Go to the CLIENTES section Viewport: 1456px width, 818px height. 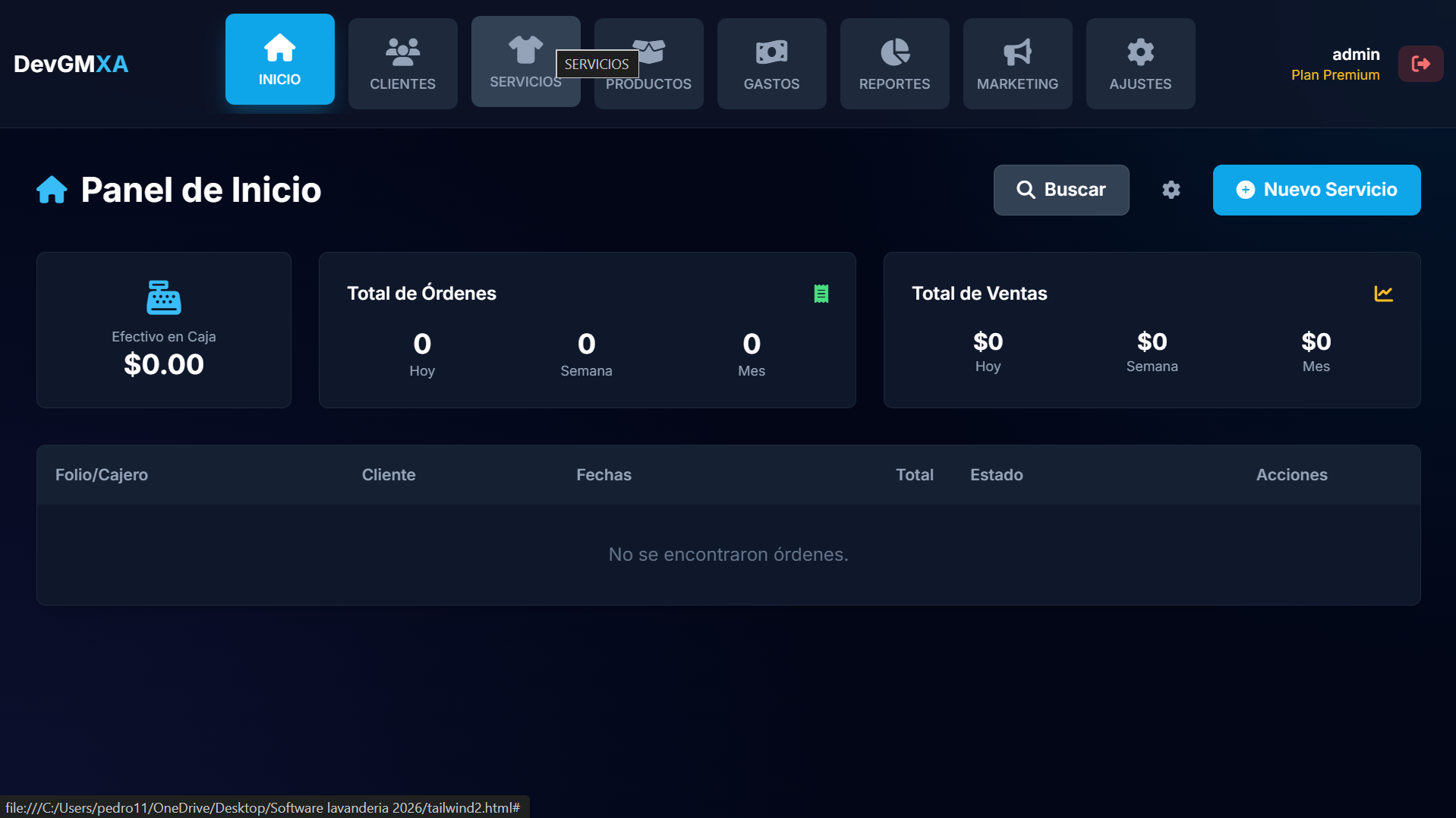402,64
